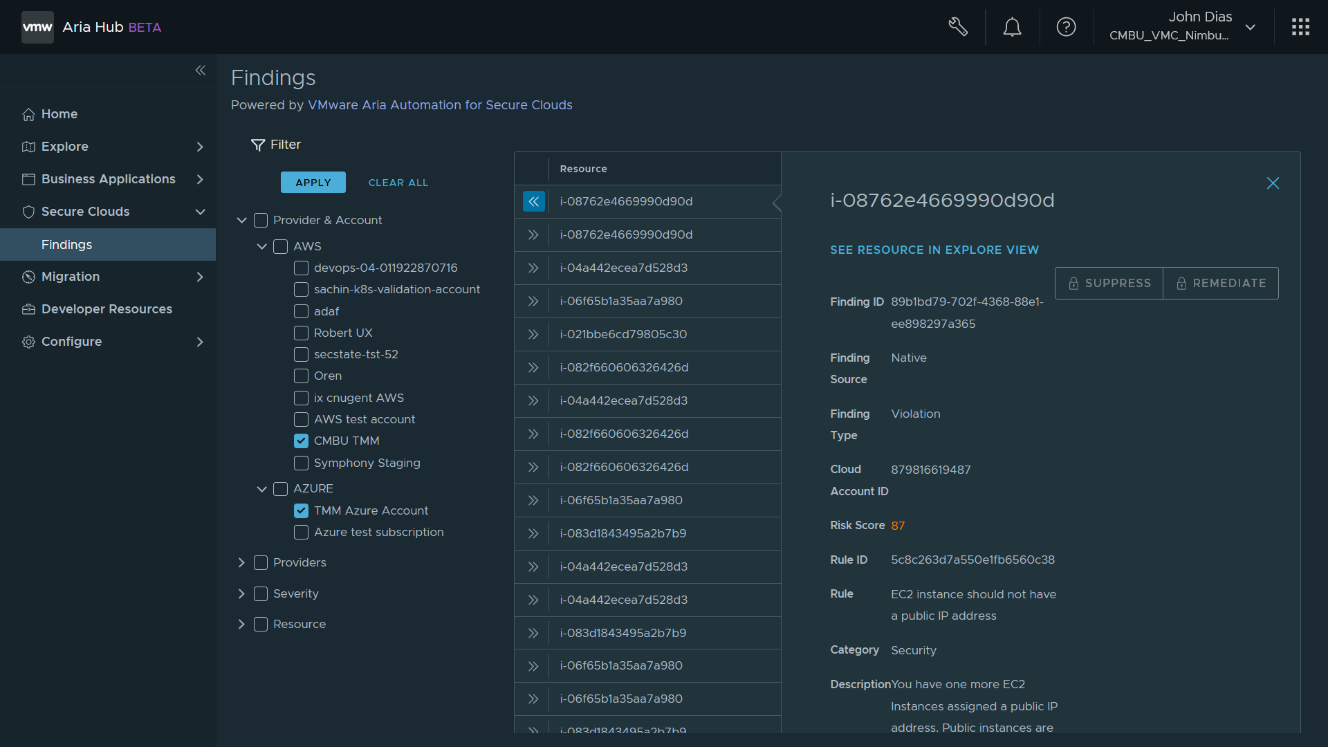Viewport: 1328px width, 747px height.
Task: Enable the Robert UX account checkbox
Action: pos(301,333)
